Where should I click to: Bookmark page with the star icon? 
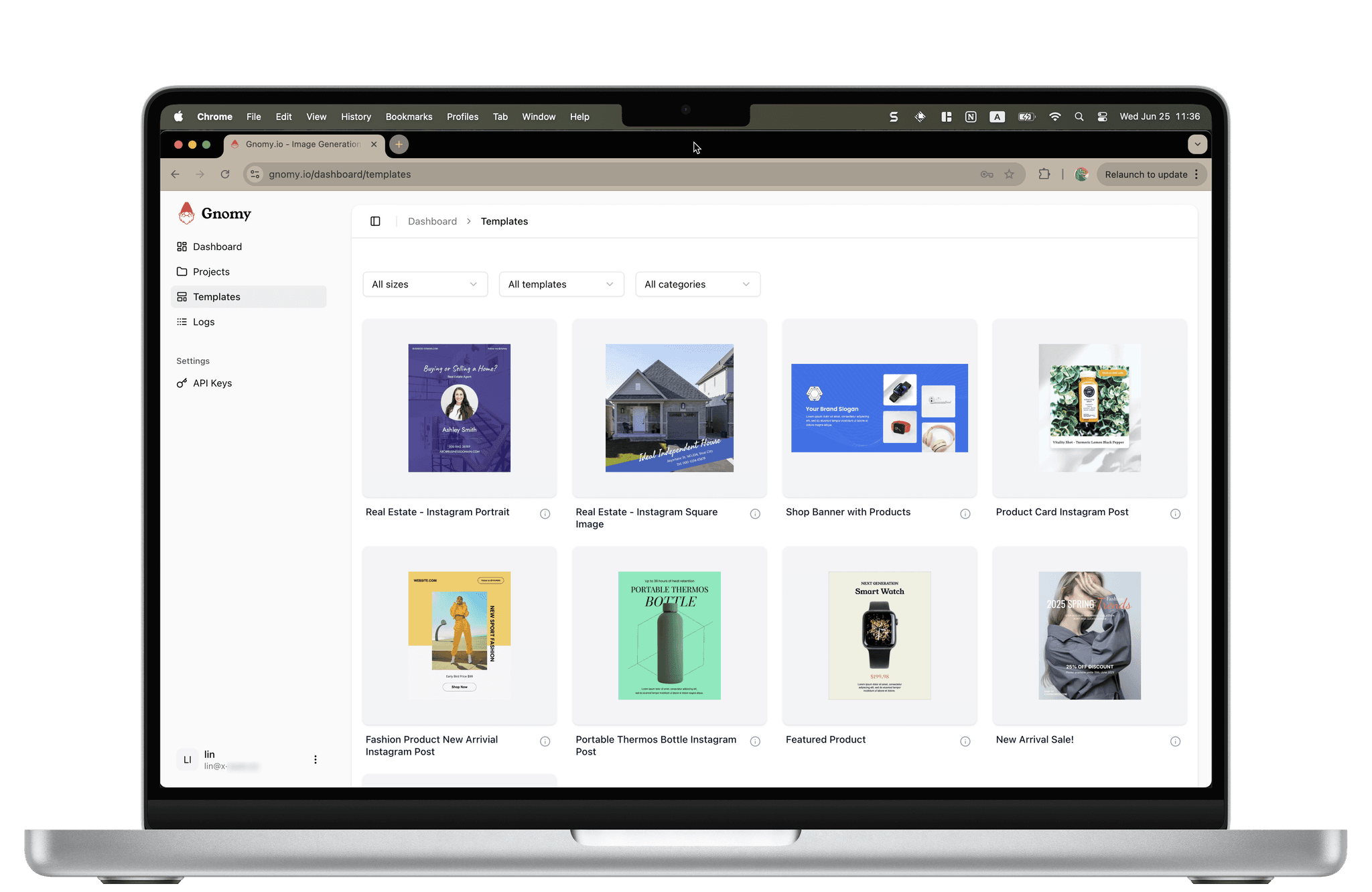(1009, 174)
